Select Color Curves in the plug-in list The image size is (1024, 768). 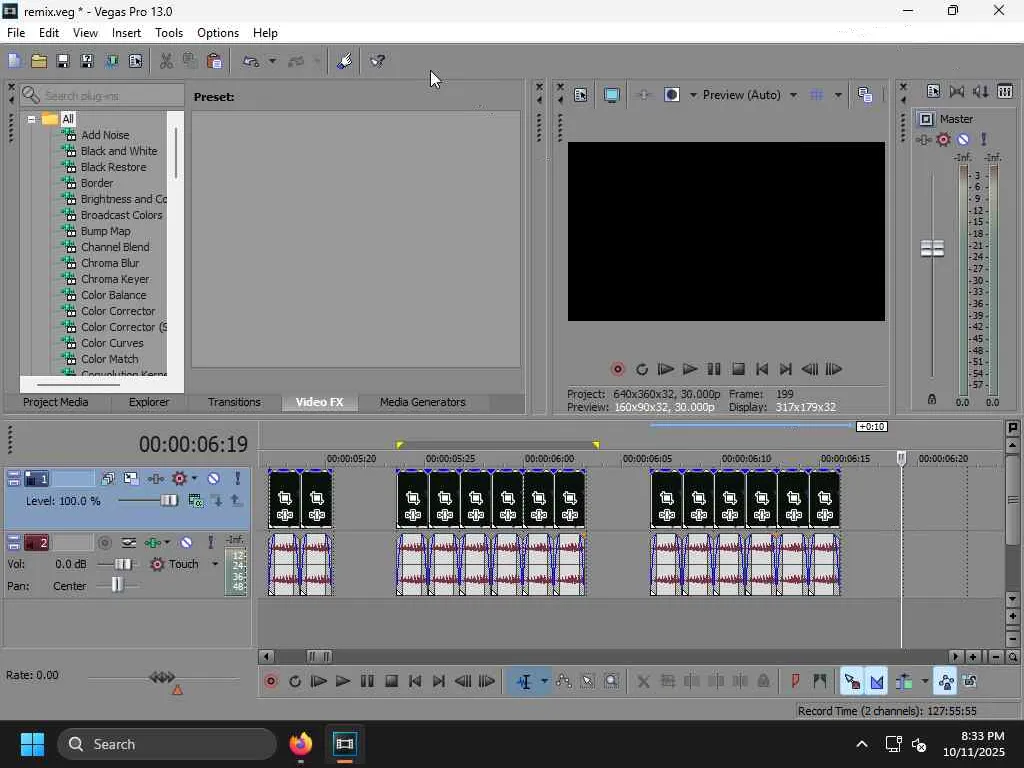click(112, 343)
